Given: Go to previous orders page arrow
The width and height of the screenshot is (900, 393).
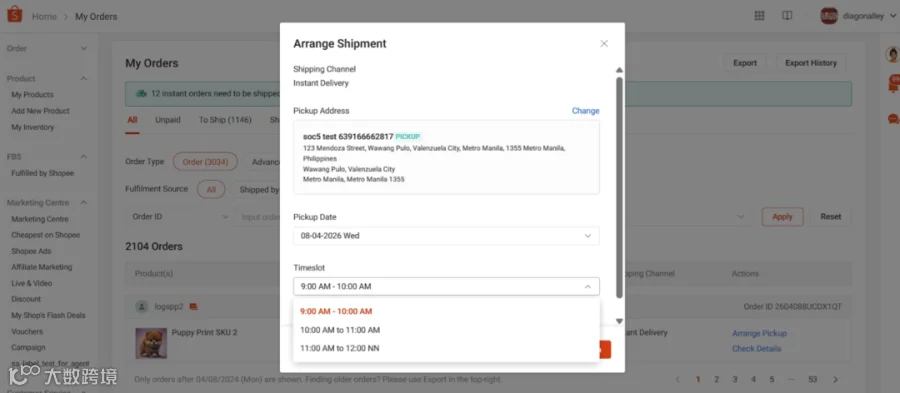Looking at the screenshot, I should click(678, 379).
